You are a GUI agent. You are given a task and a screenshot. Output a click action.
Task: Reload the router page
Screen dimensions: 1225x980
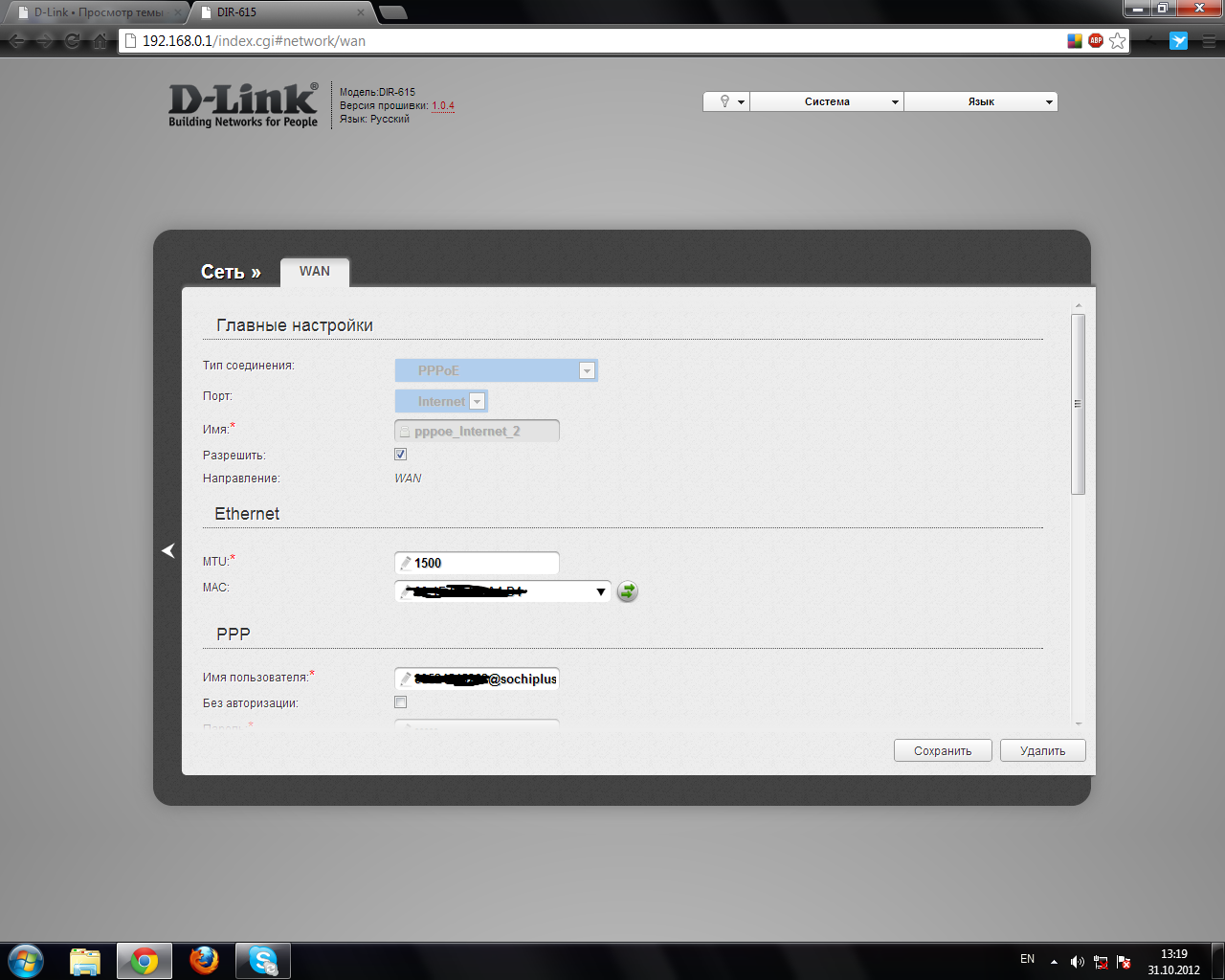72,41
